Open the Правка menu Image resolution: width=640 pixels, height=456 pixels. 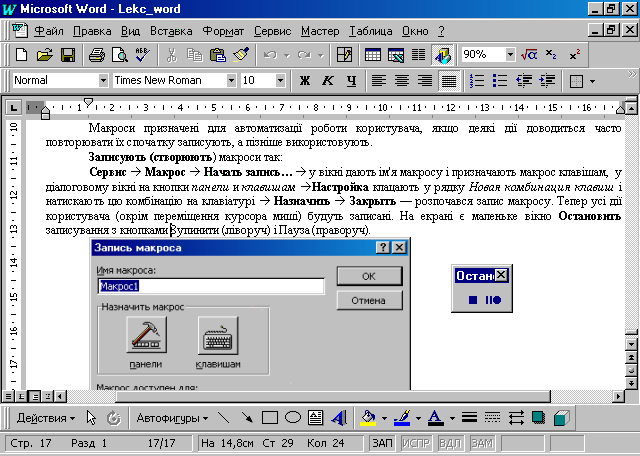coord(92,31)
